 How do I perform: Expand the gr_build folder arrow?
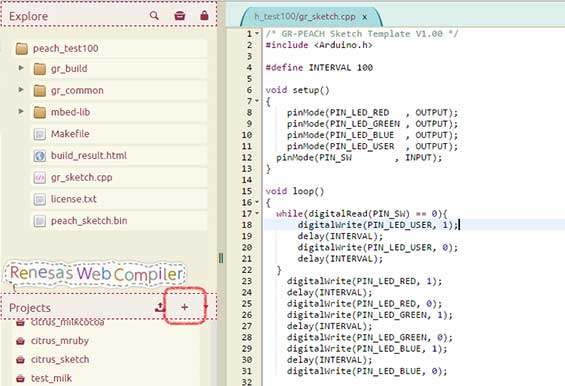[x=21, y=68]
